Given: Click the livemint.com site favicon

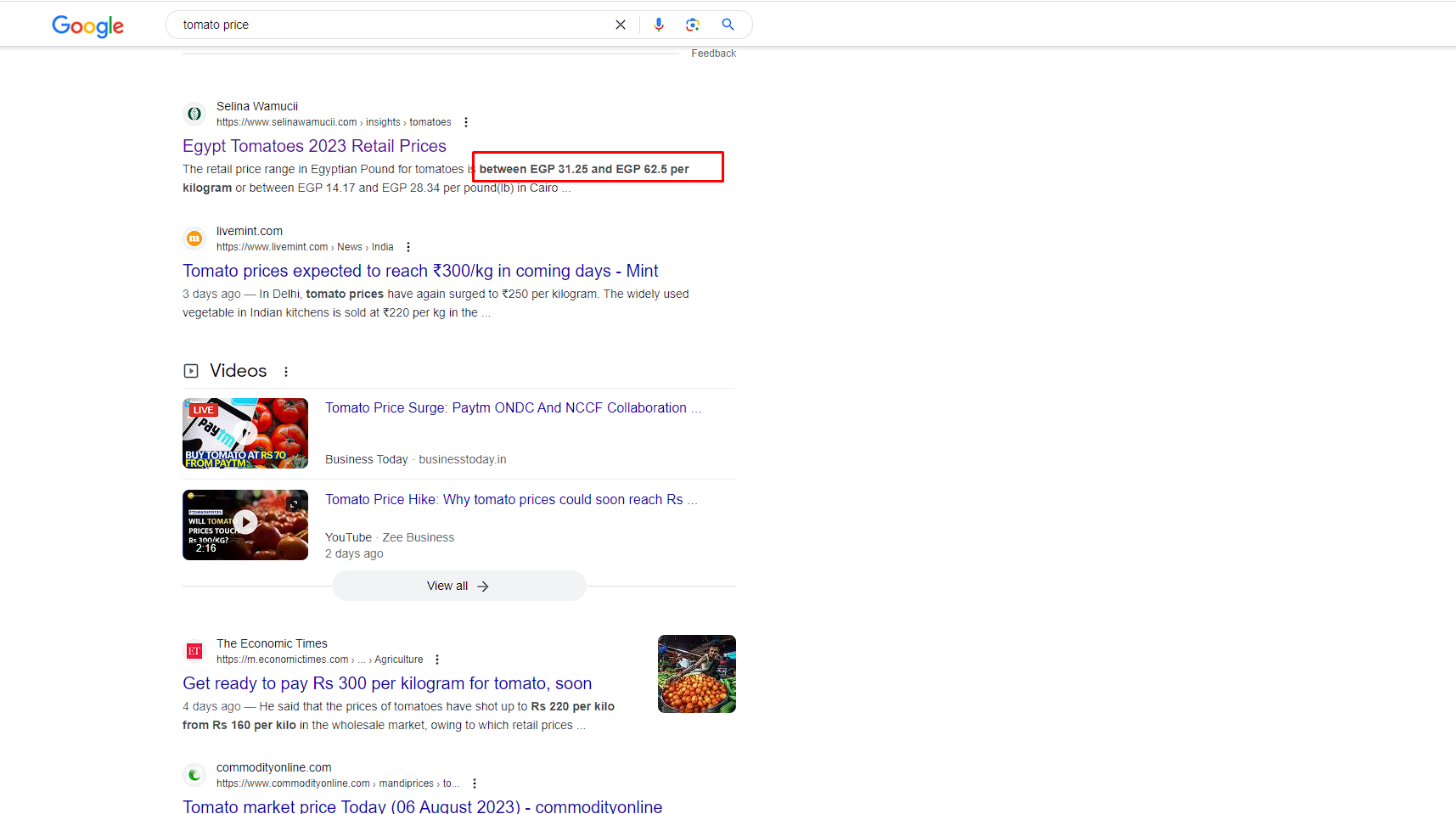Looking at the screenshot, I should [194, 239].
